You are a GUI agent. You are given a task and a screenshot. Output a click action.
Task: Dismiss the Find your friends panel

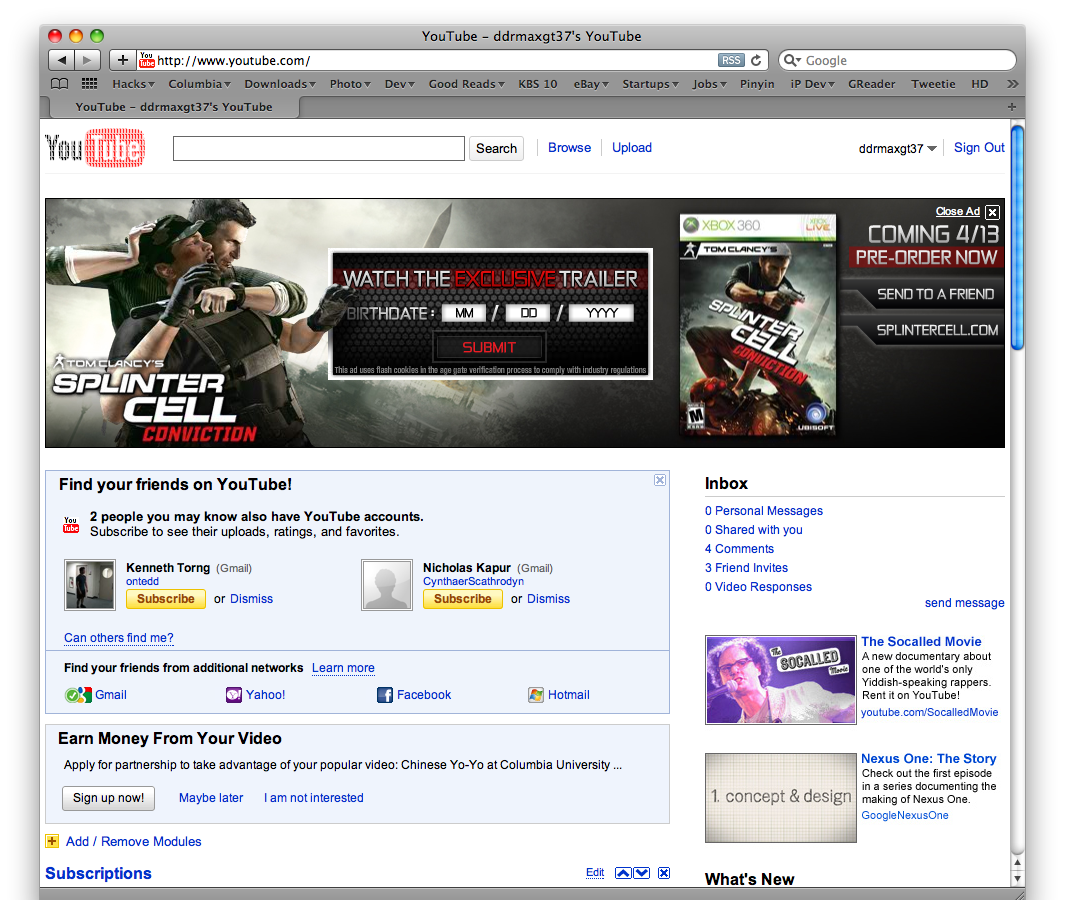click(x=660, y=480)
